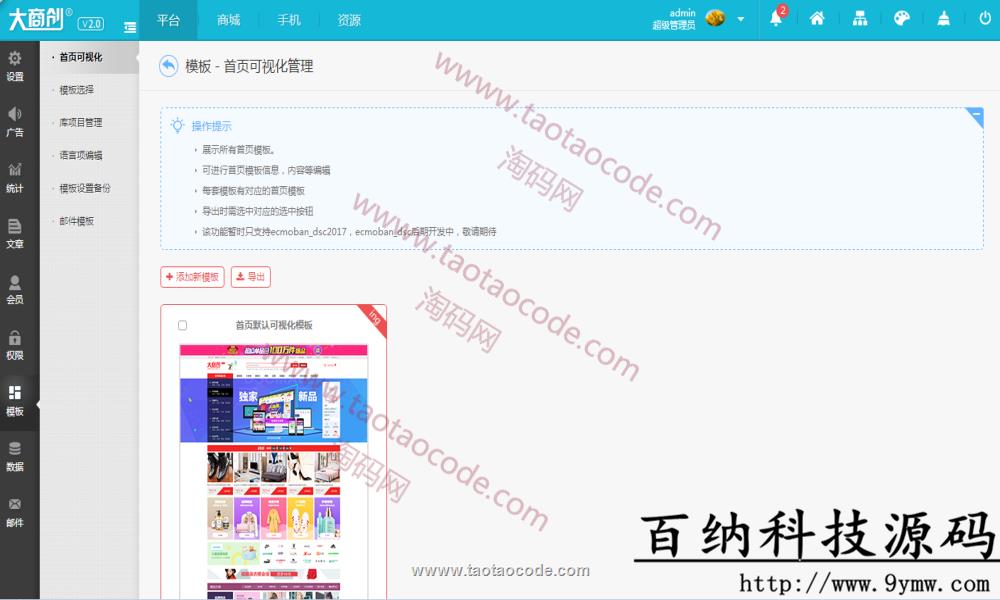Viewport: 1000px width, 600px height.
Task: Switch to the 手机 tab
Action: (289, 19)
